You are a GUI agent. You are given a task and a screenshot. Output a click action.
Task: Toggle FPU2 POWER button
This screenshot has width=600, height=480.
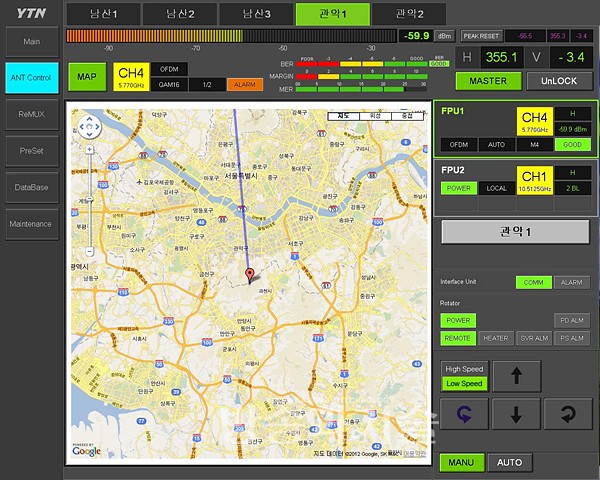point(458,188)
